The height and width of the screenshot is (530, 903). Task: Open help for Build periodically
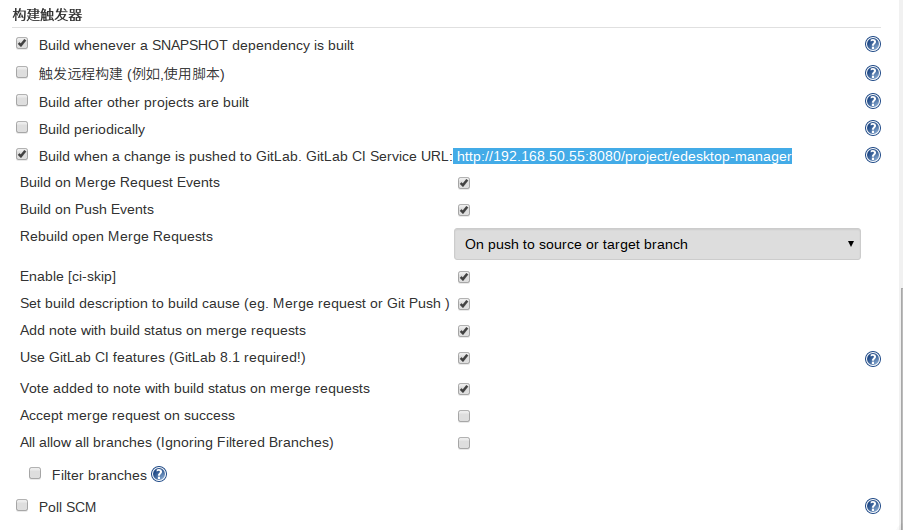click(x=872, y=128)
